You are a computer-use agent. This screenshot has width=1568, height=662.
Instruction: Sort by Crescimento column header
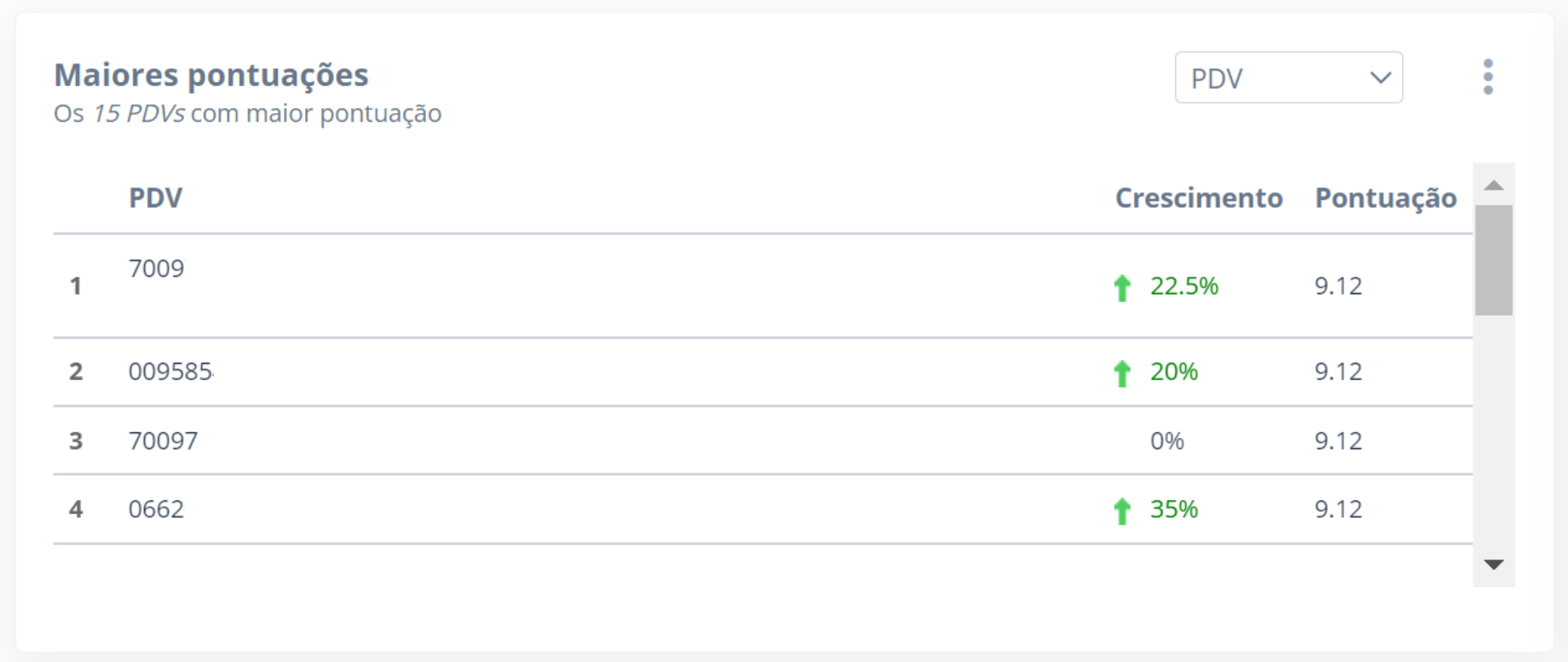(x=1198, y=198)
